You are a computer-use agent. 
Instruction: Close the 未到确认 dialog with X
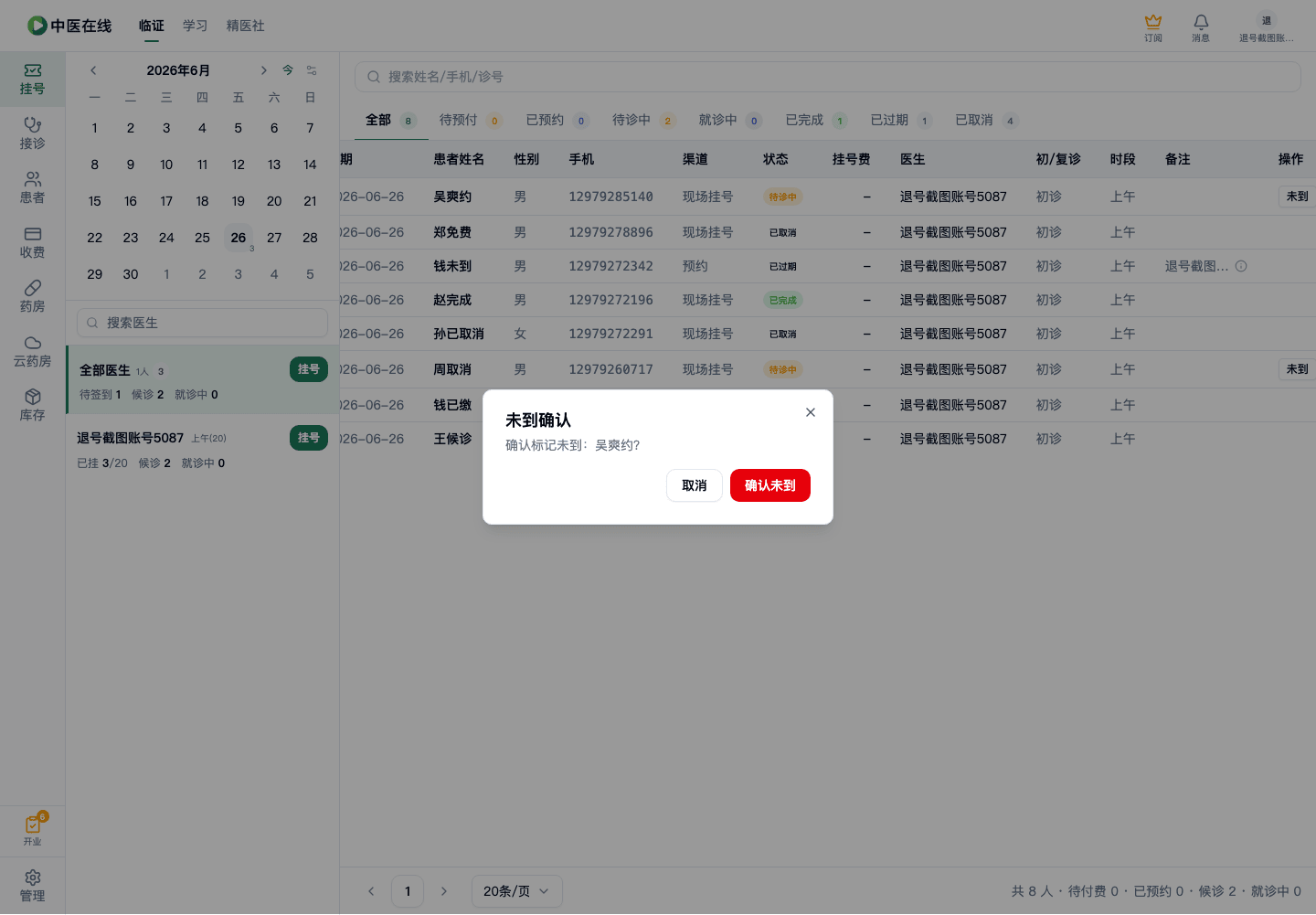pyautogui.click(x=811, y=412)
